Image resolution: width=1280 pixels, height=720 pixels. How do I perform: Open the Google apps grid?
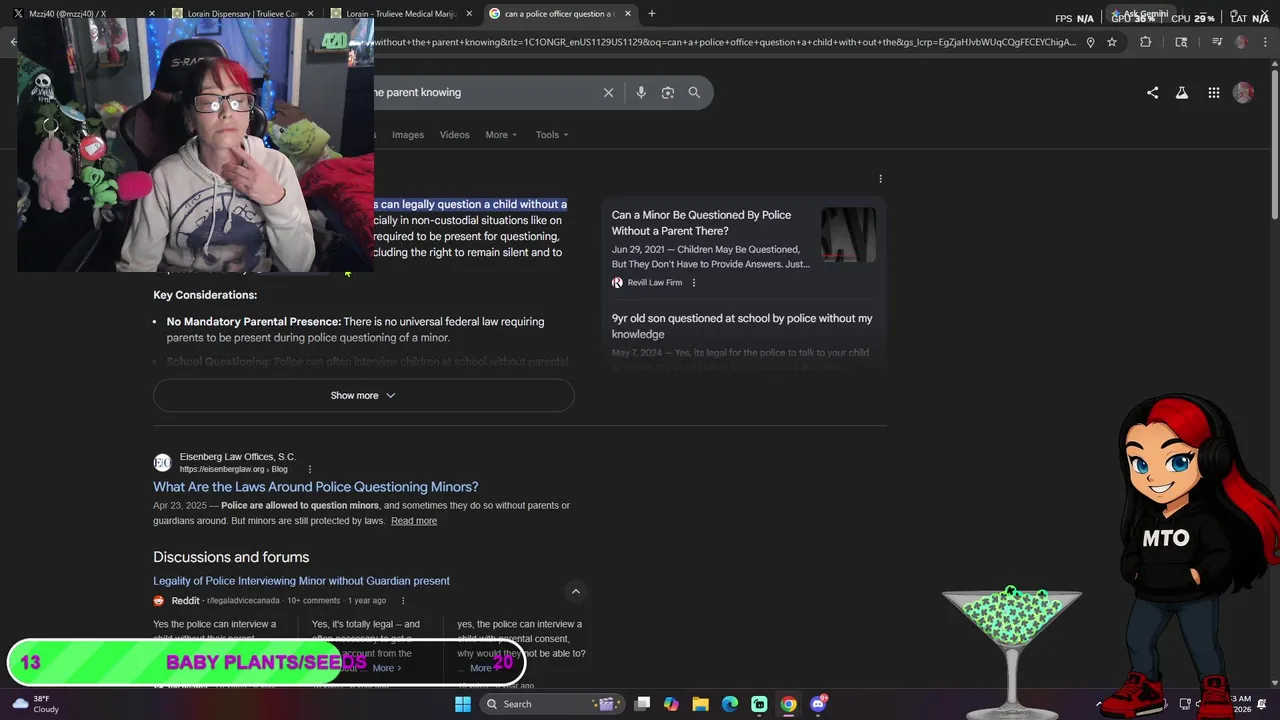tap(1213, 92)
